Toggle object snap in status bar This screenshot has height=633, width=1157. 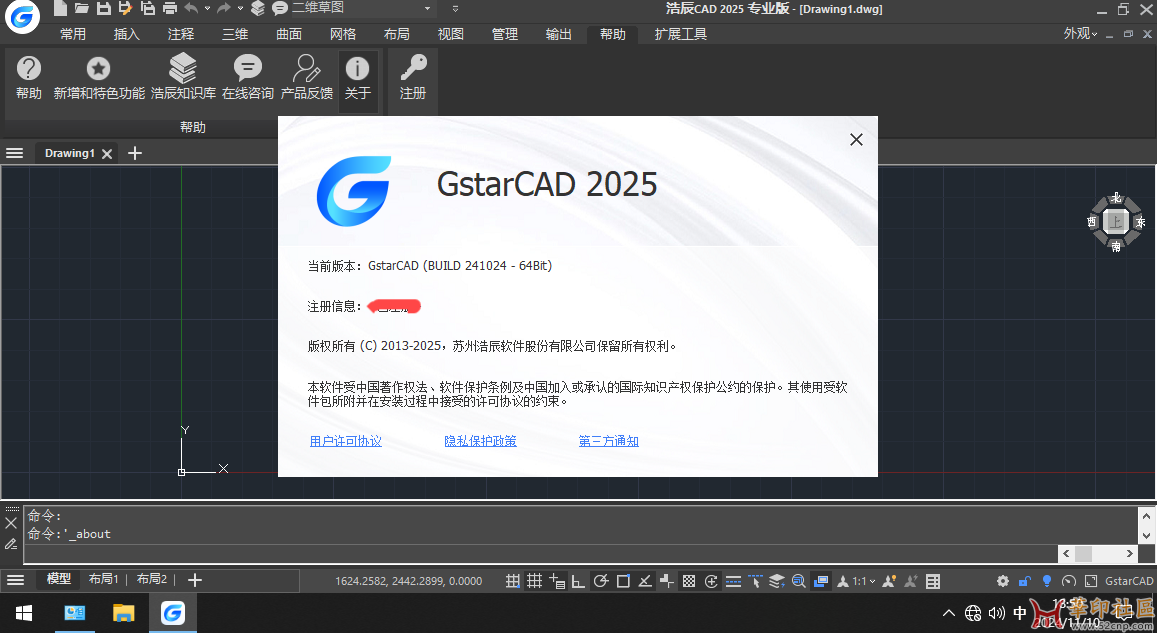[623, 581]
